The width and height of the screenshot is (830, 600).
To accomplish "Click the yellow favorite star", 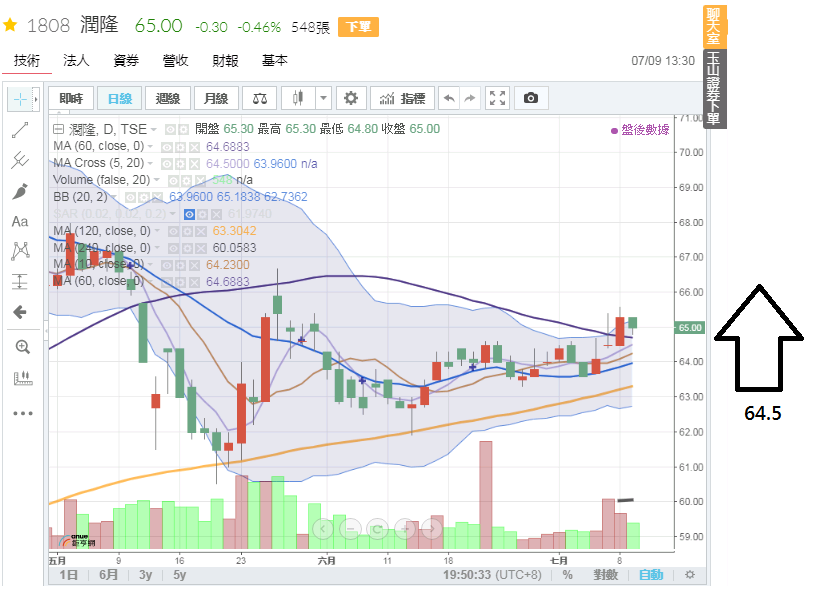I will point(10,25).
